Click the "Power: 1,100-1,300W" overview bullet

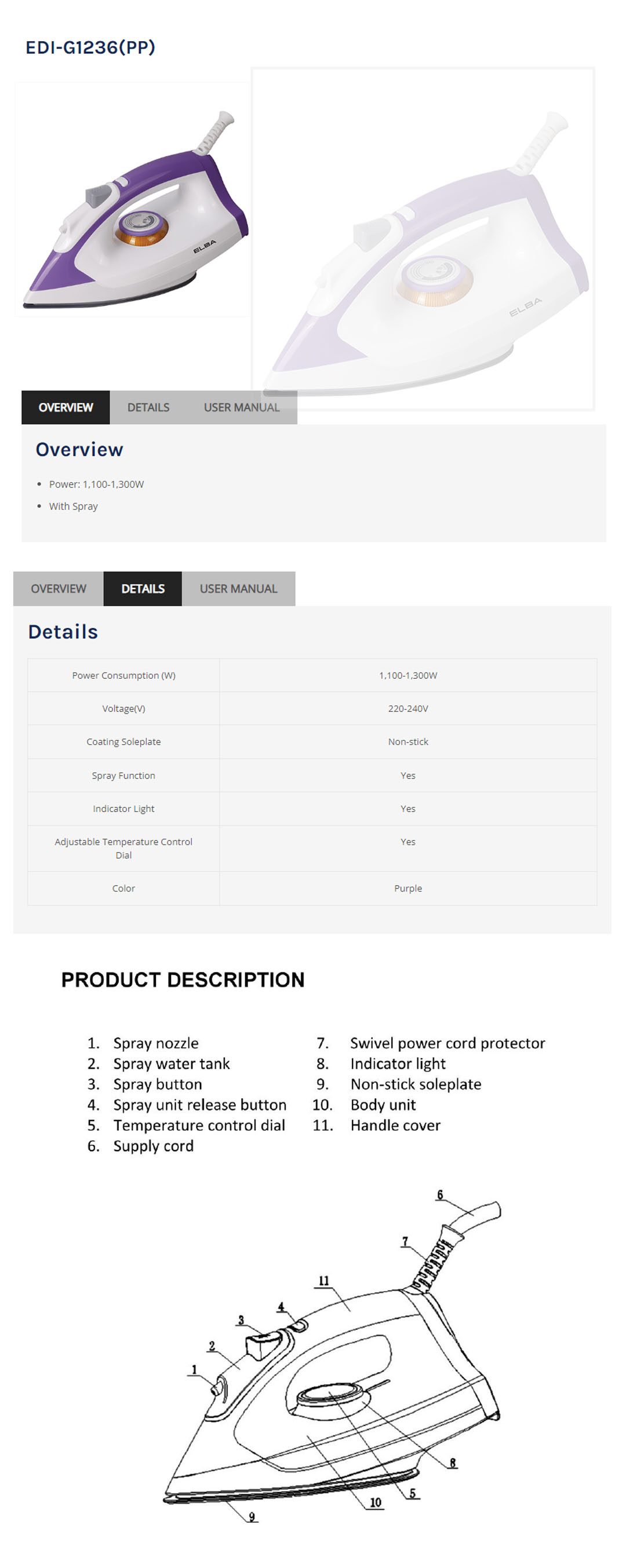coord(96,484)
